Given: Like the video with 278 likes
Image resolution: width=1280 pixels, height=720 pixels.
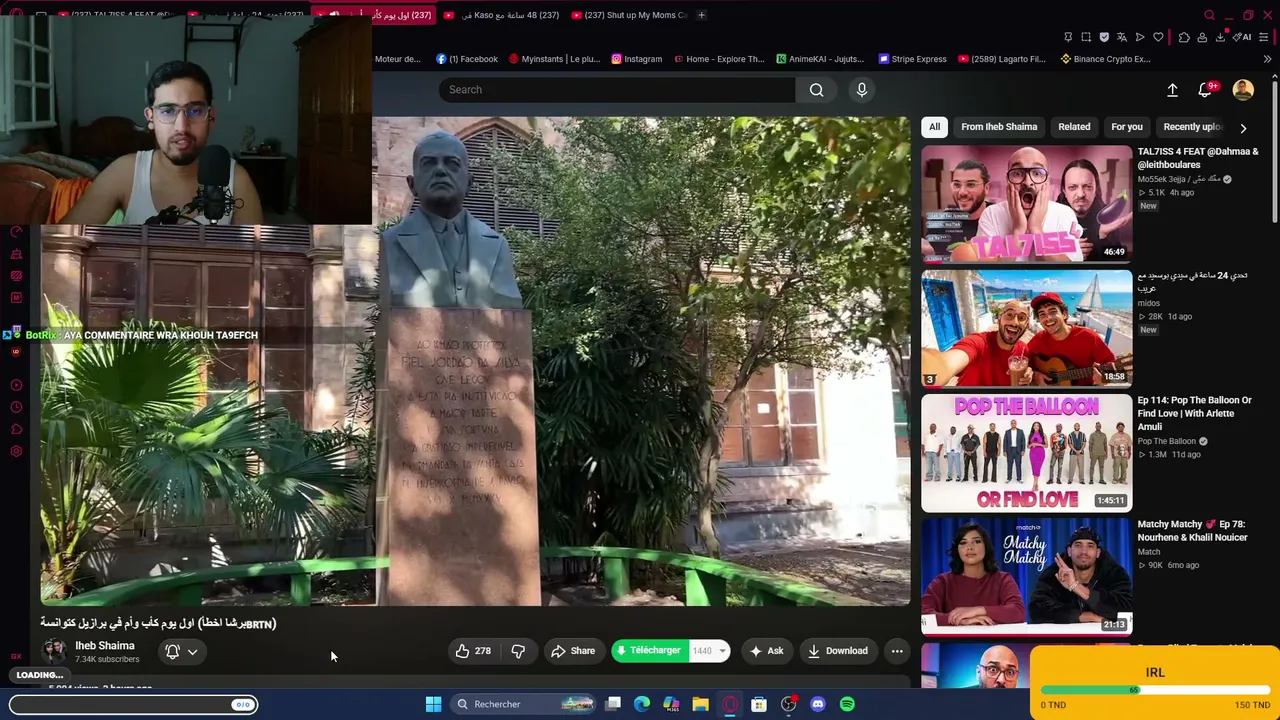Looking at the screenshot, I should [473, 651].
